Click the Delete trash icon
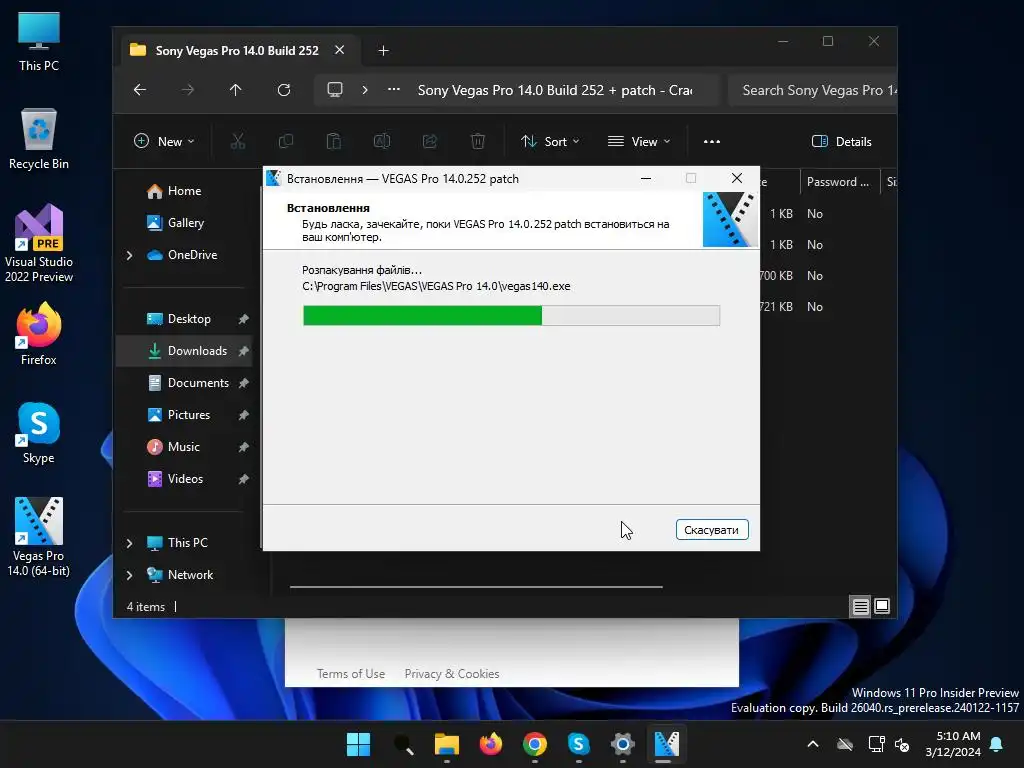 coord(478,141)
